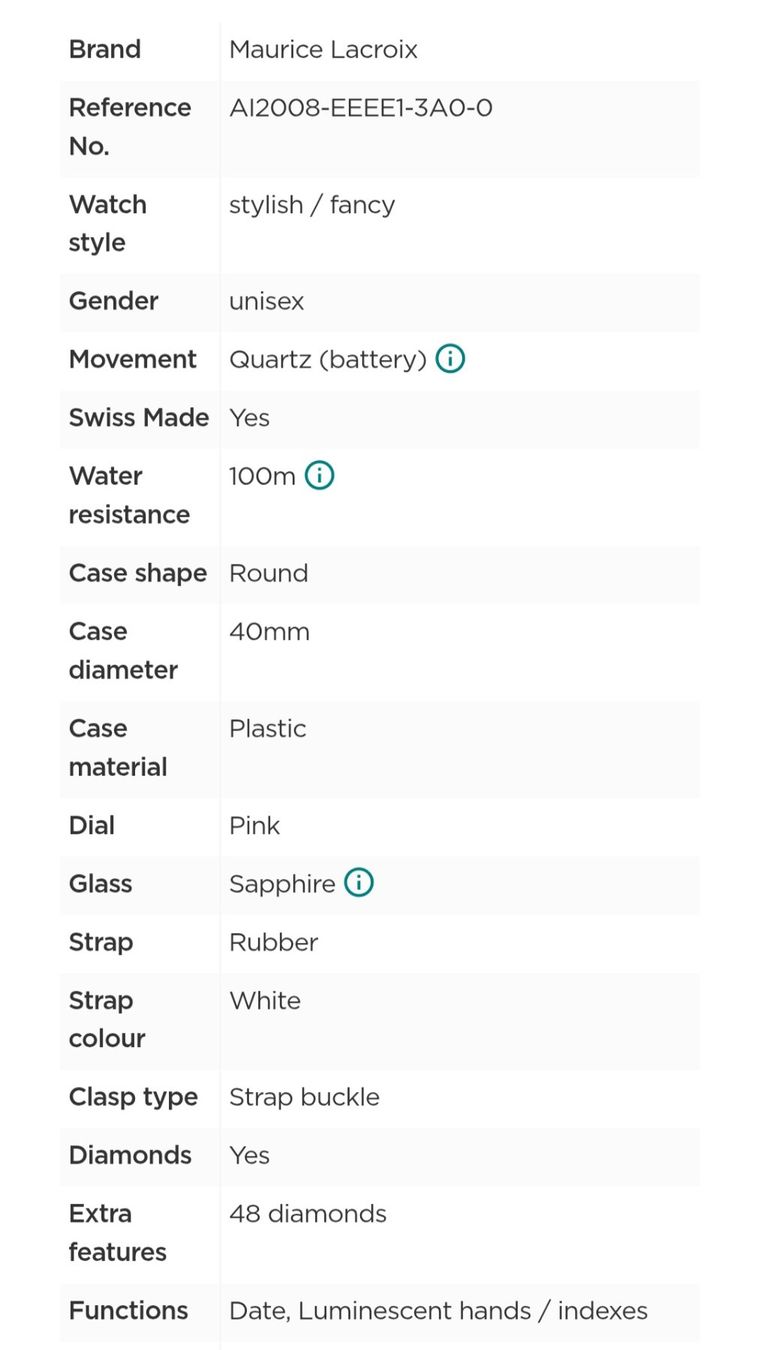Select the White strap colour value
The image size is (759, 1350).
tap(265, 1000)
